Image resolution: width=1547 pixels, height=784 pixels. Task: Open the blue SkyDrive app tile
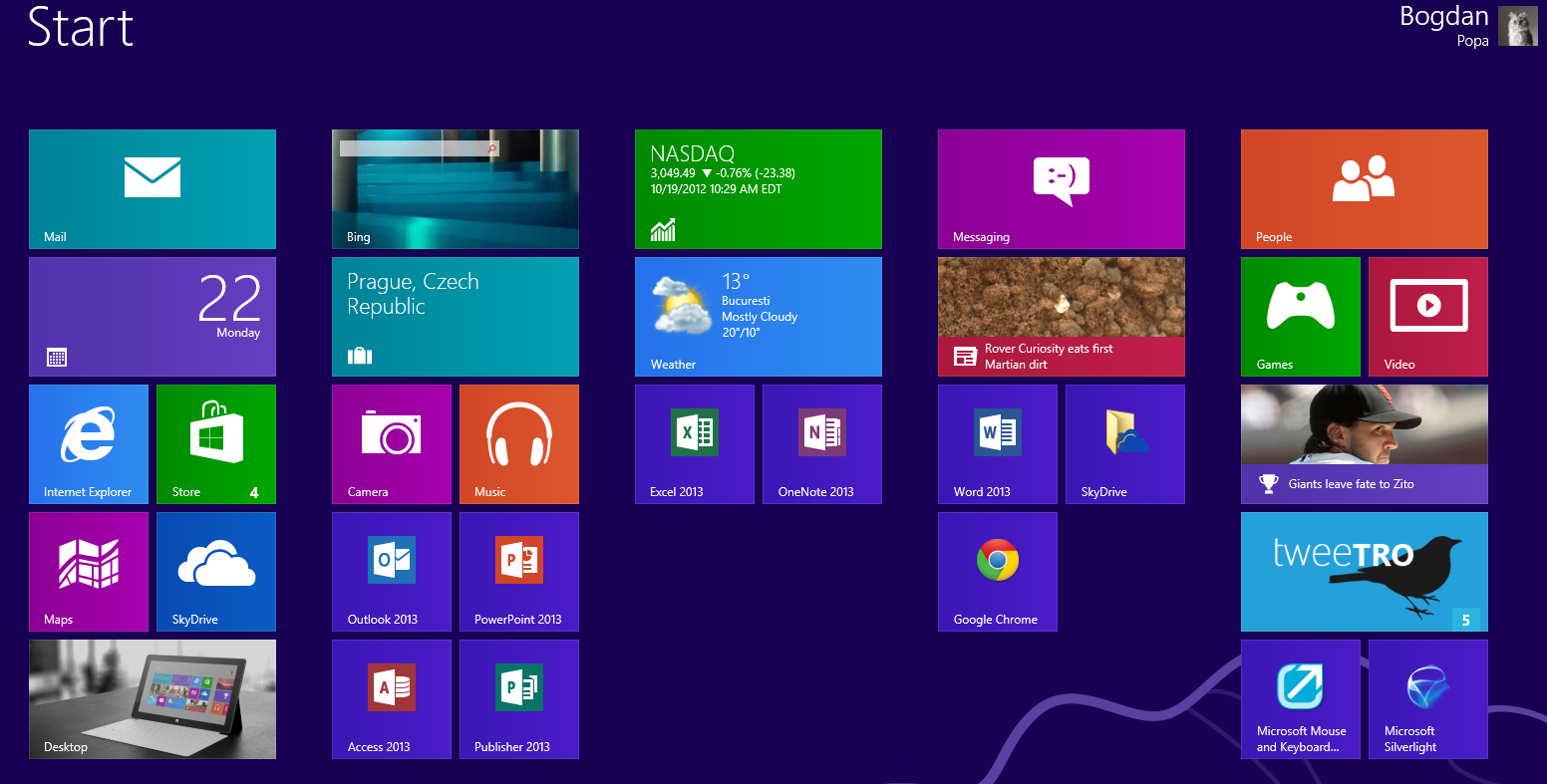[x=216, y=572]
